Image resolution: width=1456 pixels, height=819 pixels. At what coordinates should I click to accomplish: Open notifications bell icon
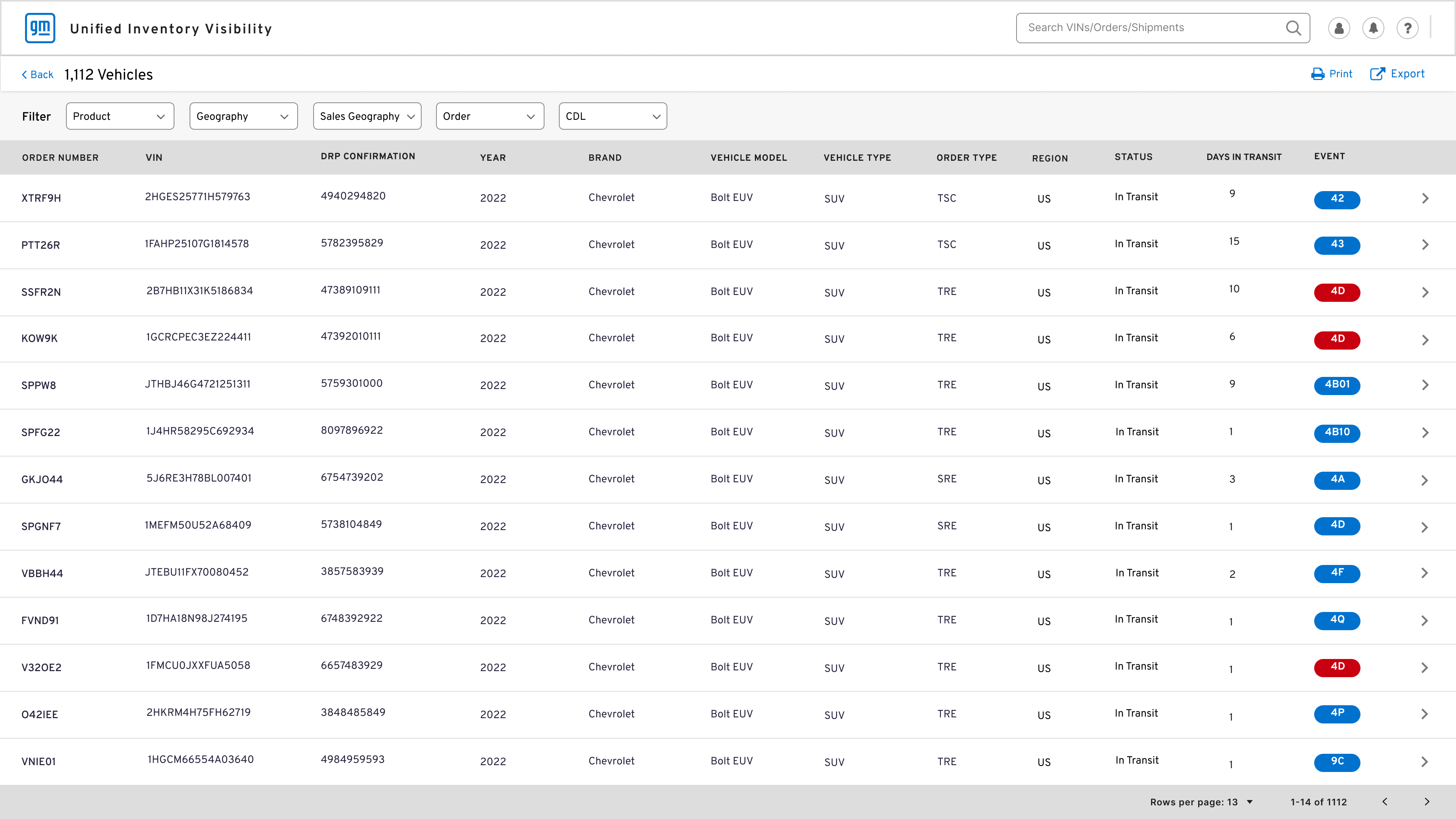tap(1373, 28)
